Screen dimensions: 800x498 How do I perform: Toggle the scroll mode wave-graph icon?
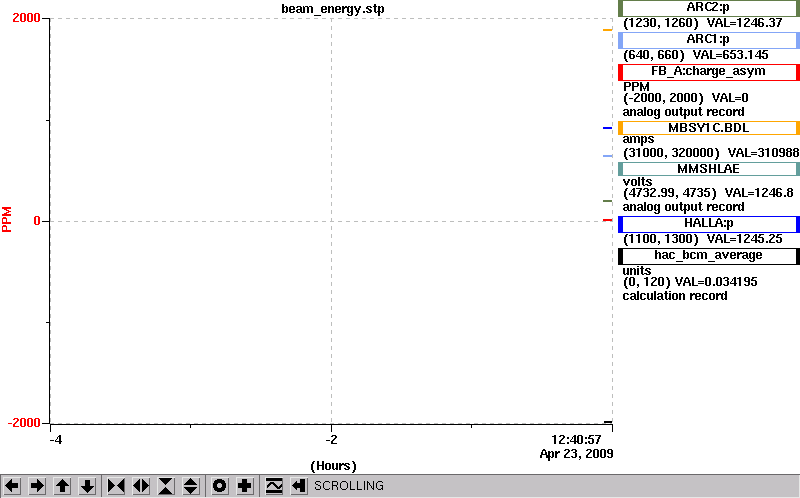[274, 486]
